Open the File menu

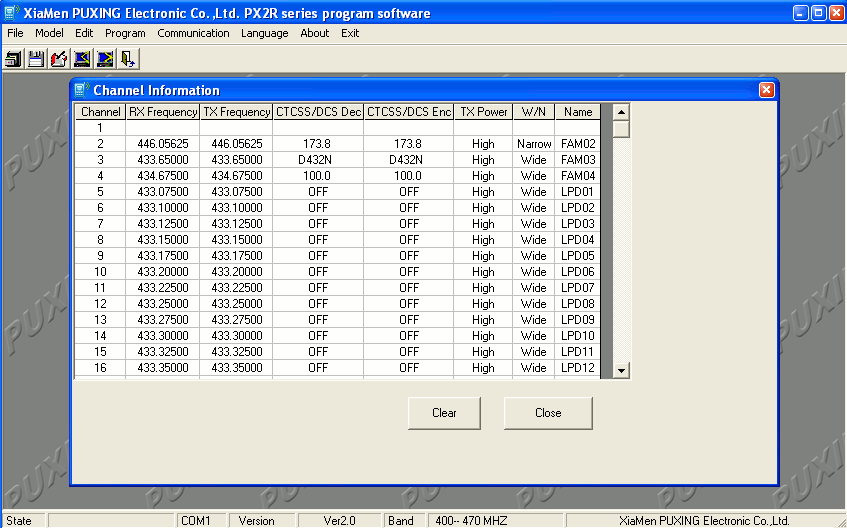pyautogui.click(x=15, y=33)
